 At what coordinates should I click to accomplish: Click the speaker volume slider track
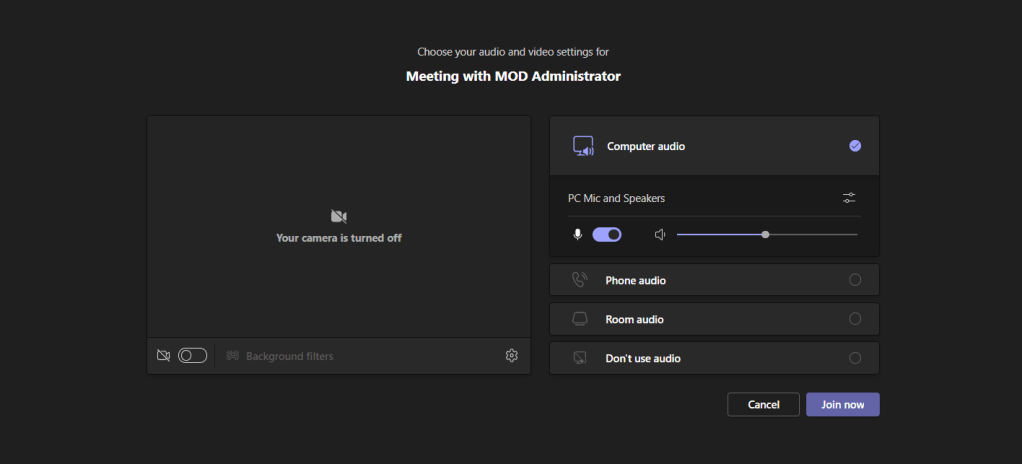point(810,234)
